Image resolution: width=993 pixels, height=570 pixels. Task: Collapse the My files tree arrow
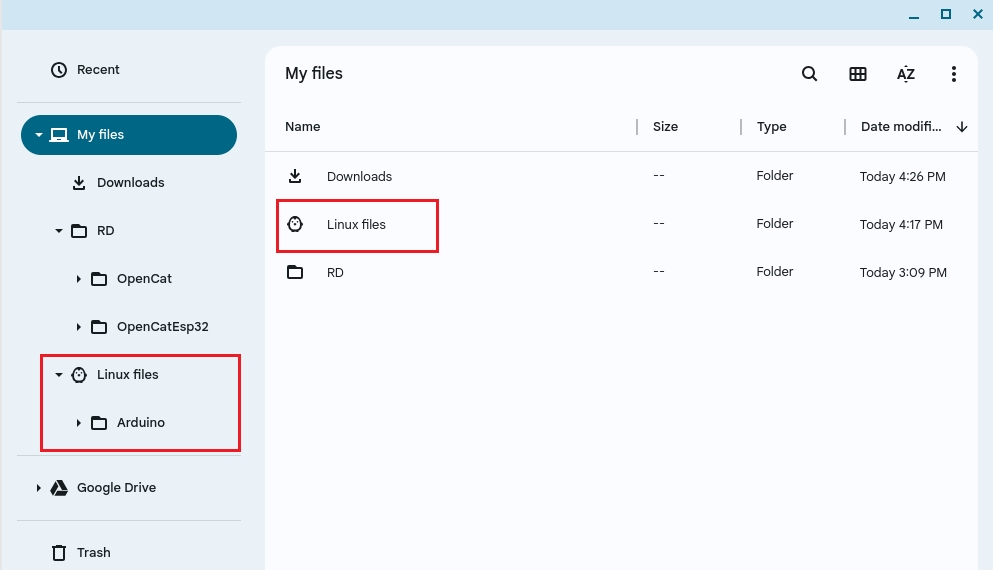[39, 135]
